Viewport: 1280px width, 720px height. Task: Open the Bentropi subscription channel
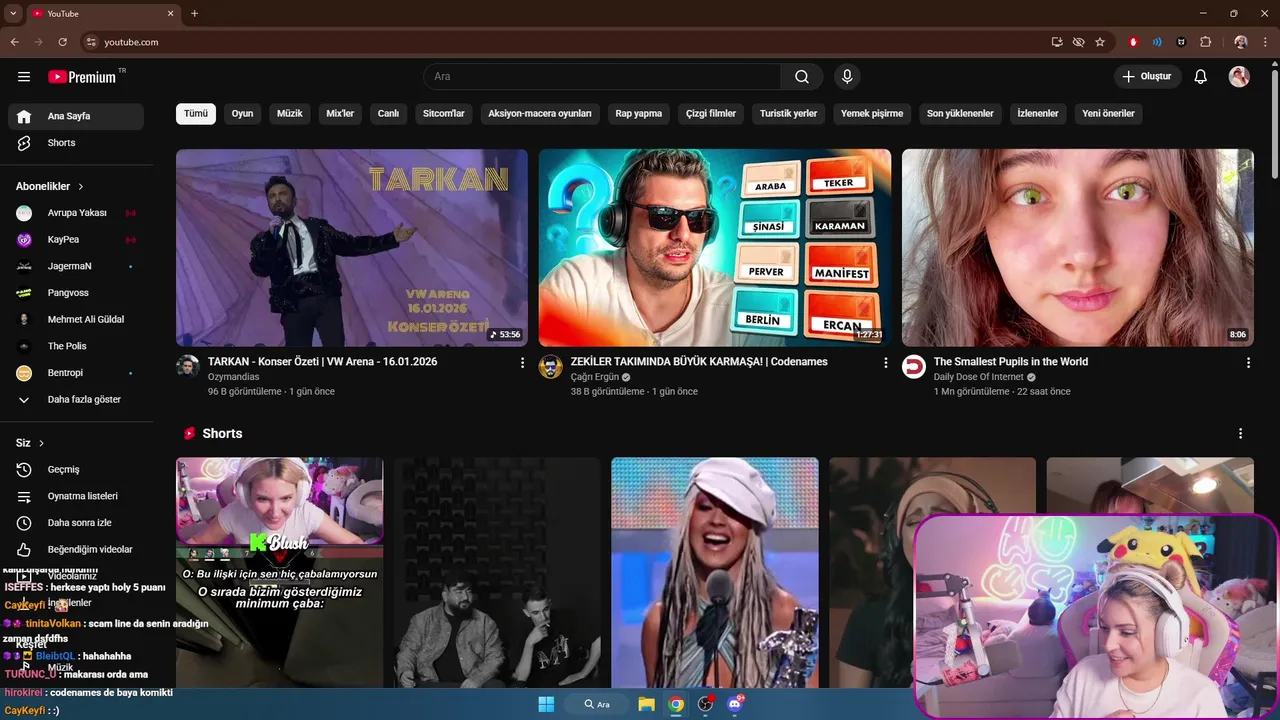coord(76,373)
